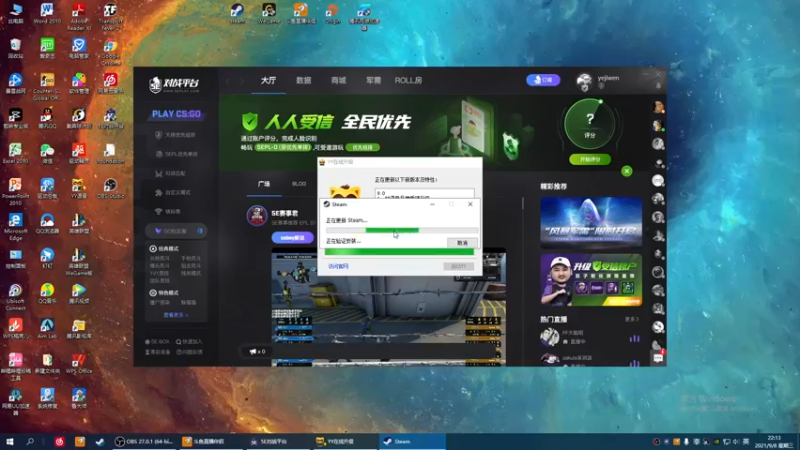
Task: Click PLAY CS:GO button
Action: pos(176,114)
